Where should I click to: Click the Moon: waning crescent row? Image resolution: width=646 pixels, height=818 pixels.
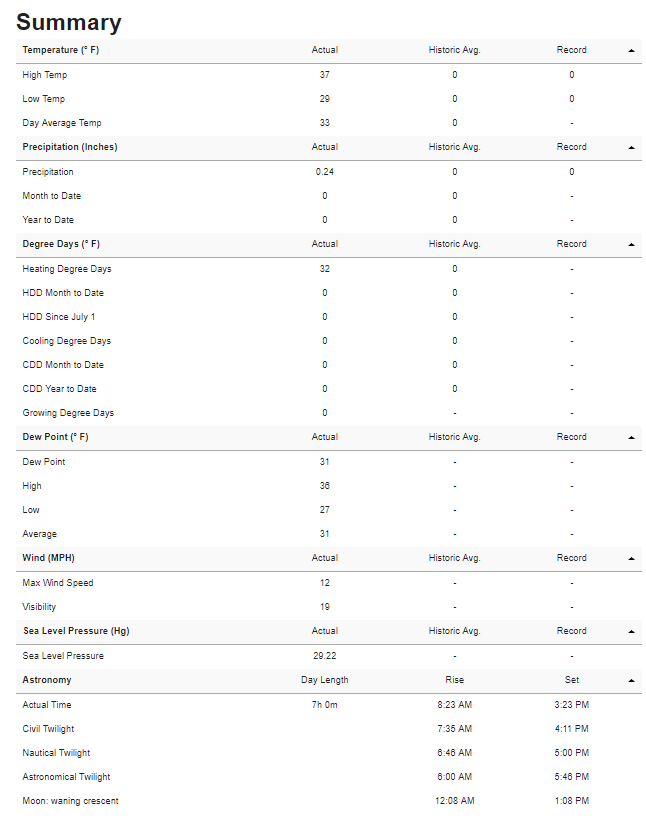329,801
